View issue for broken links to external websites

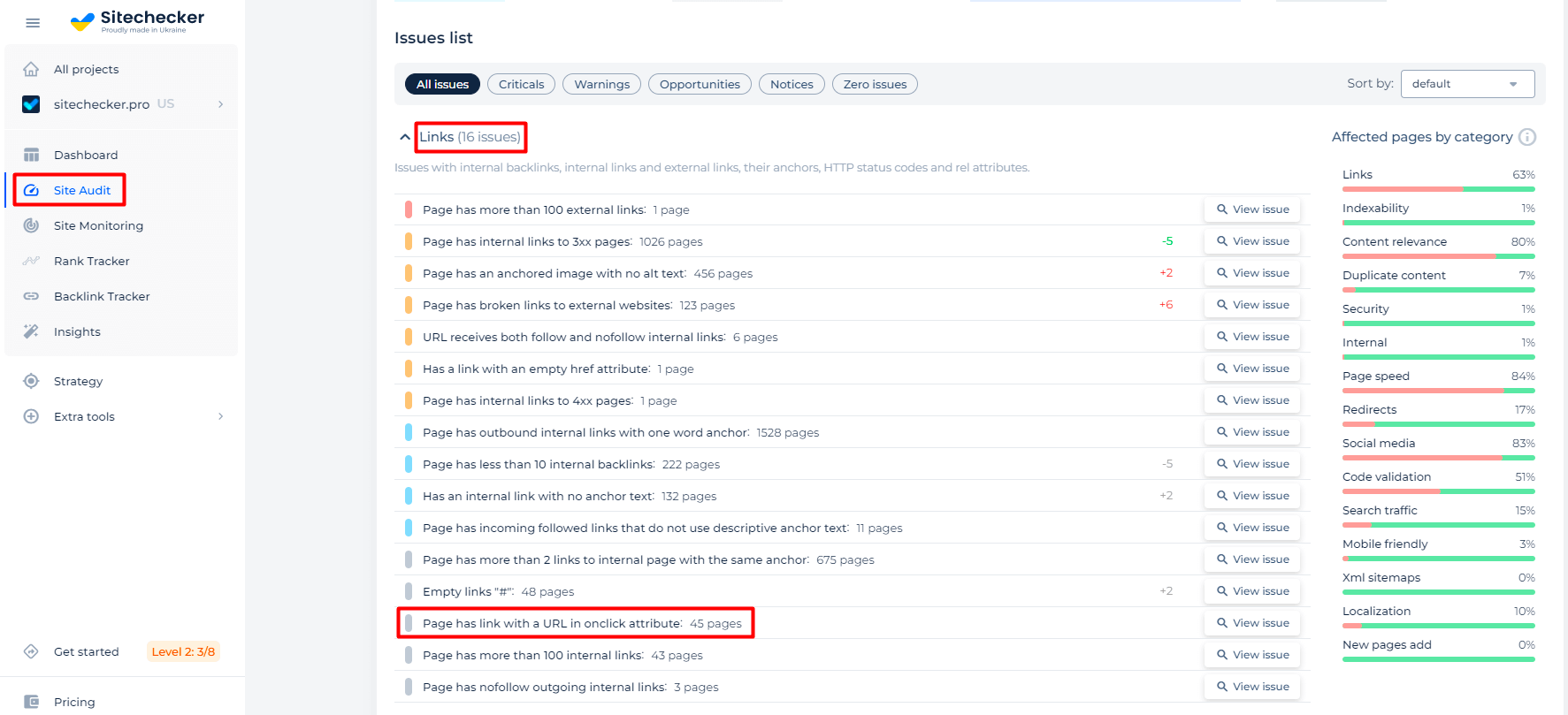pyautogui.click(x=1252, y=305)
